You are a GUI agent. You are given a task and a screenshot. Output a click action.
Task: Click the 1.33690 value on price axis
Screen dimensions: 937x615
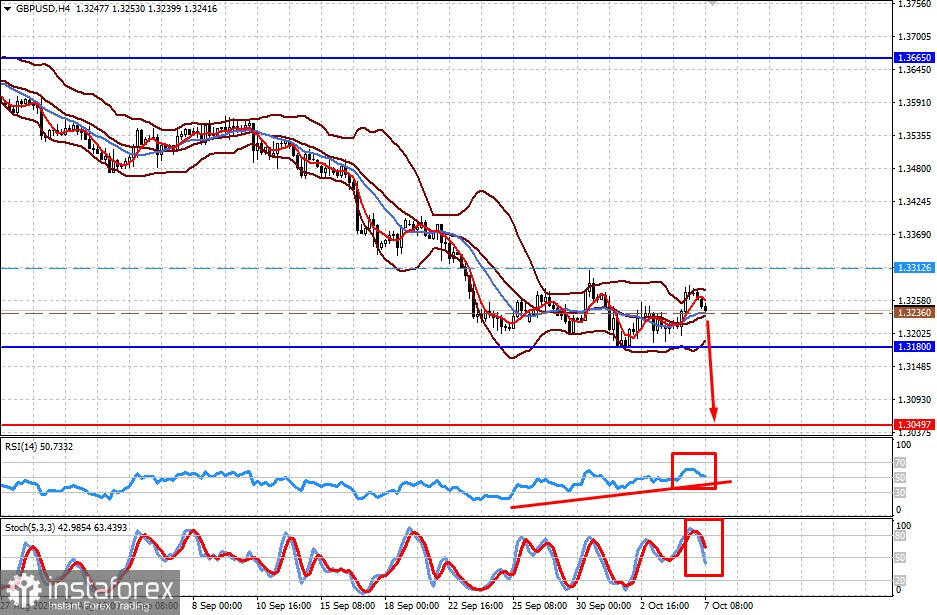pos(914,234)
